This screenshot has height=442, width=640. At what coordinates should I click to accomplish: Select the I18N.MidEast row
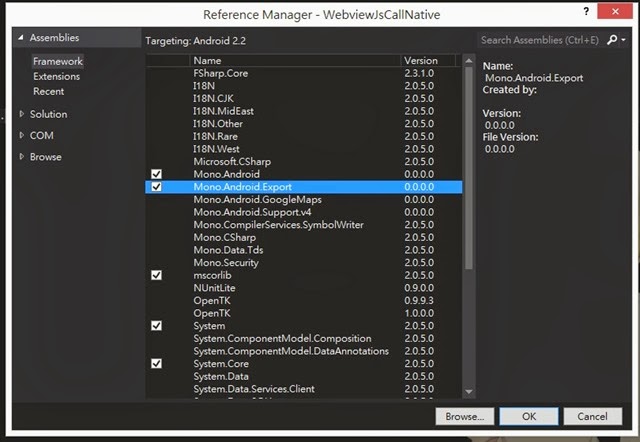(304, 111)
